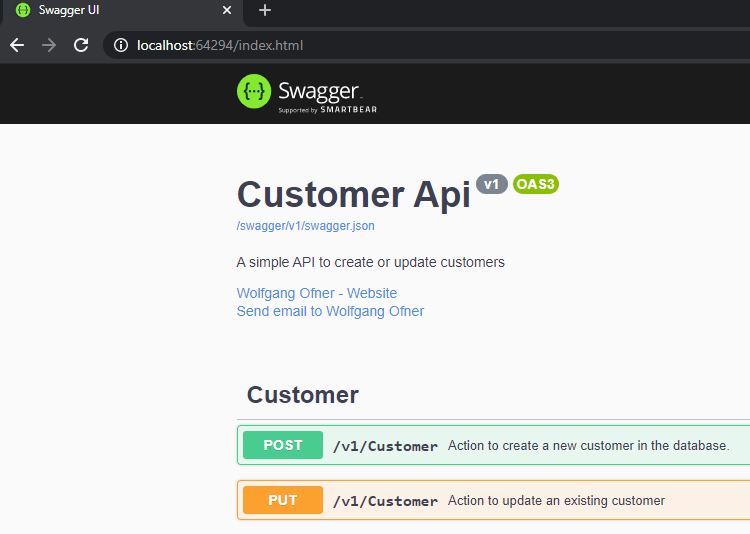Click the Customer Api title
This screenshot has height=534, width=750.
pos(353,195)
